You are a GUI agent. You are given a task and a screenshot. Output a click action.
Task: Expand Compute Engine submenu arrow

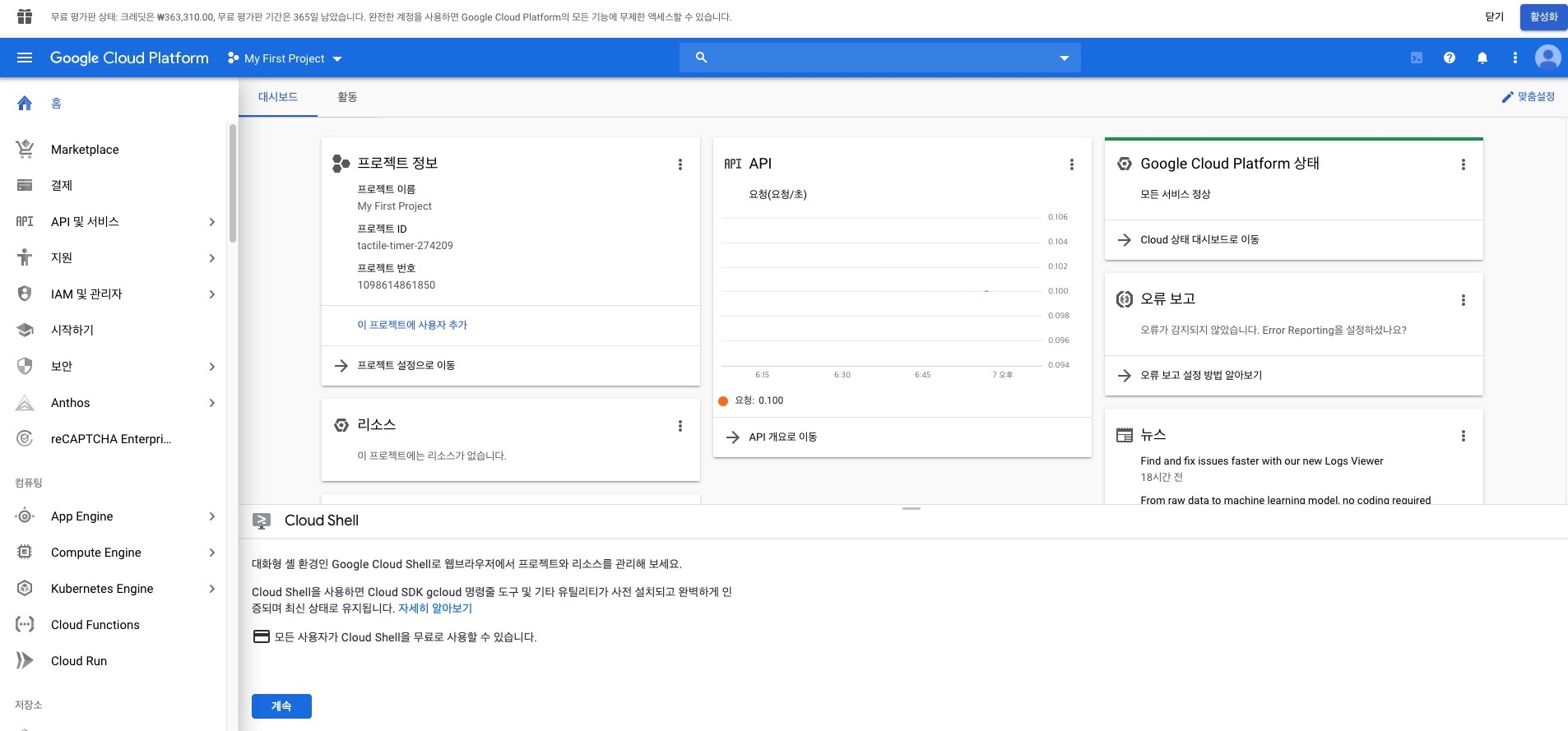pos(212,553)
